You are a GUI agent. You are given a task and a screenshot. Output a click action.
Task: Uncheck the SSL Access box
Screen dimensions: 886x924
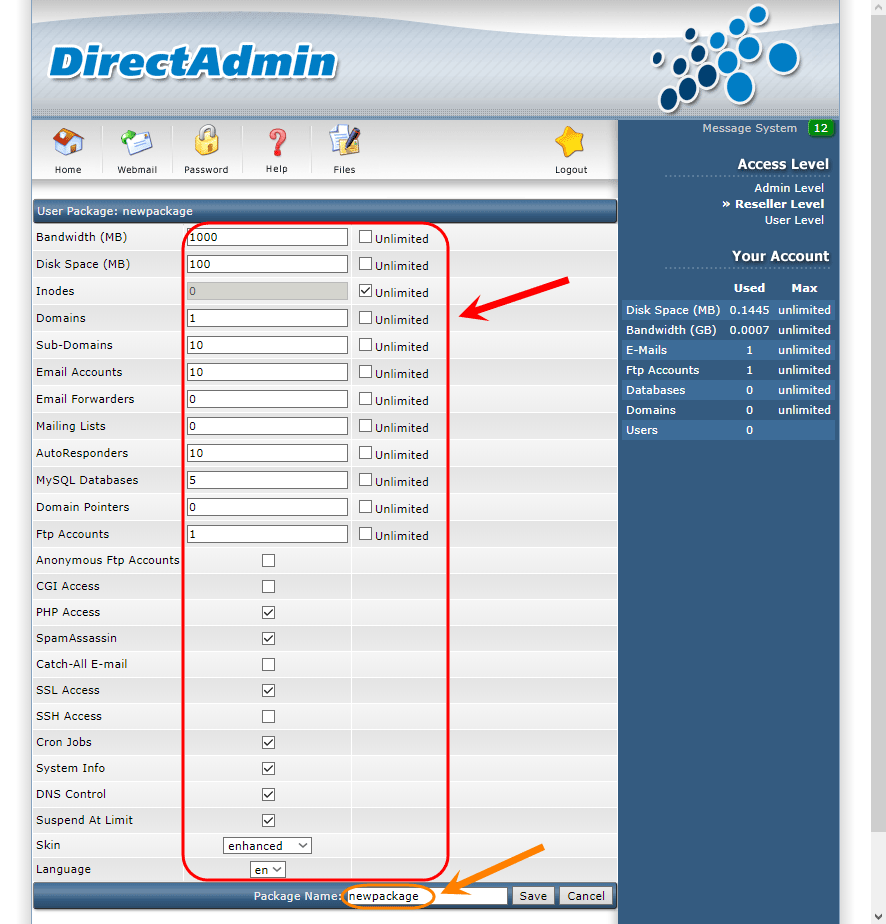click(269, 690)
